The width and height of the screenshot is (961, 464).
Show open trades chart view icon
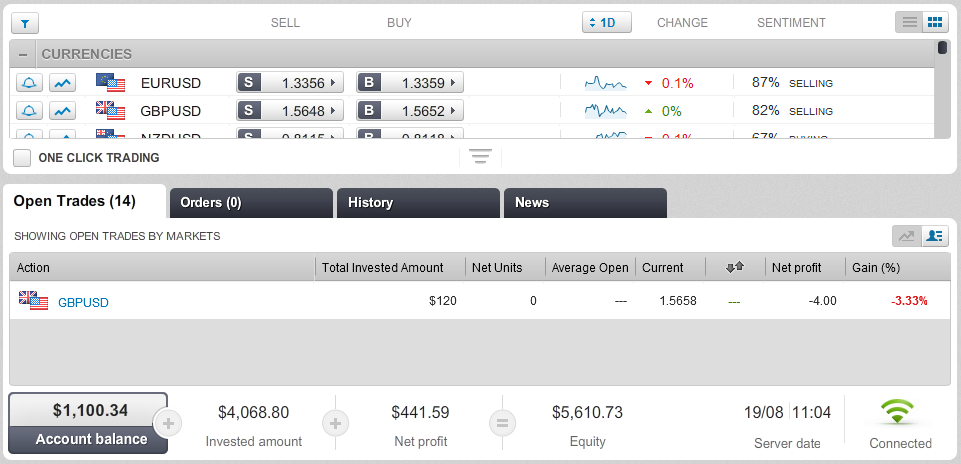point(906,235)
